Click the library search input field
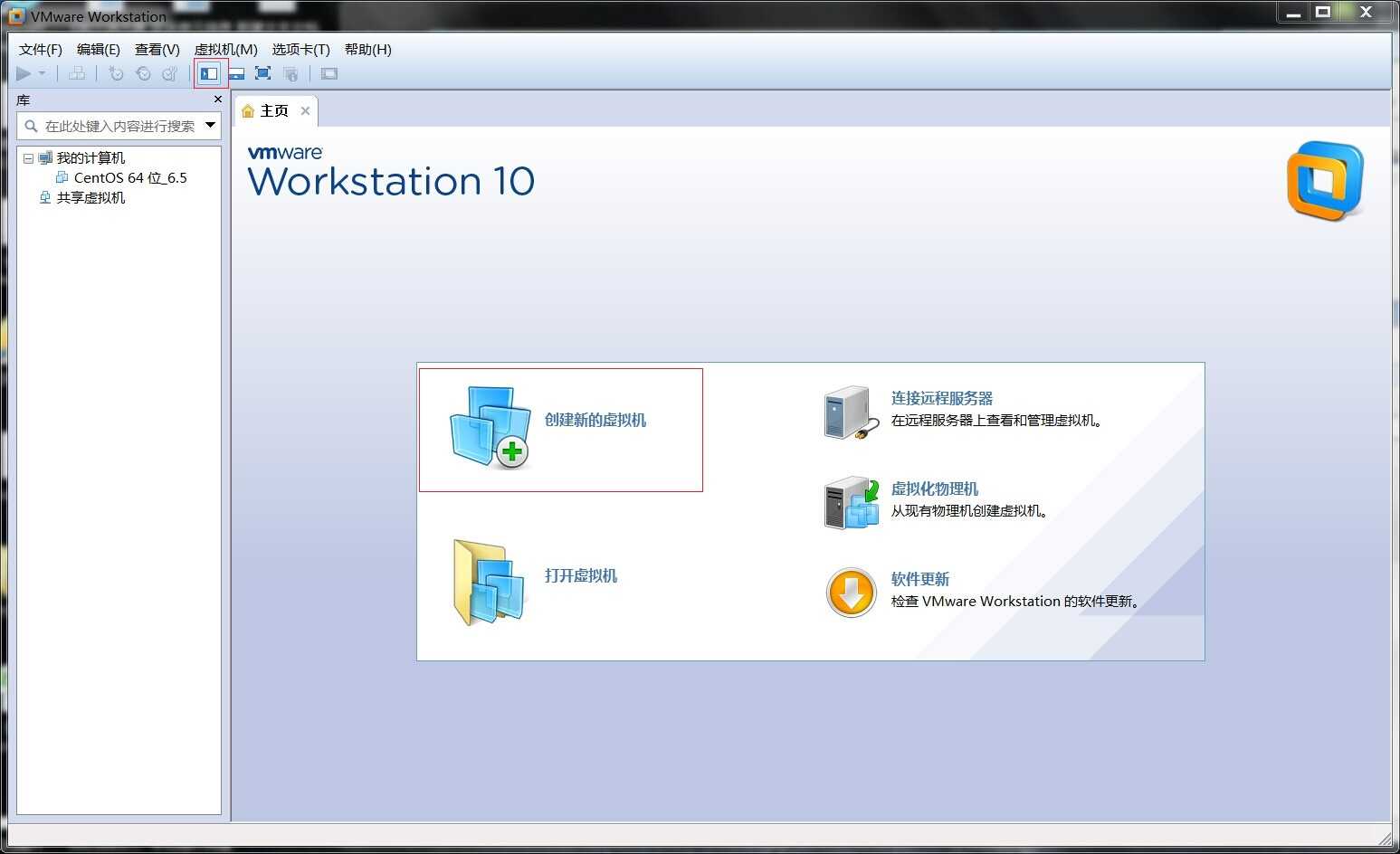The image size is (1400, 854). tap(119, 126)
